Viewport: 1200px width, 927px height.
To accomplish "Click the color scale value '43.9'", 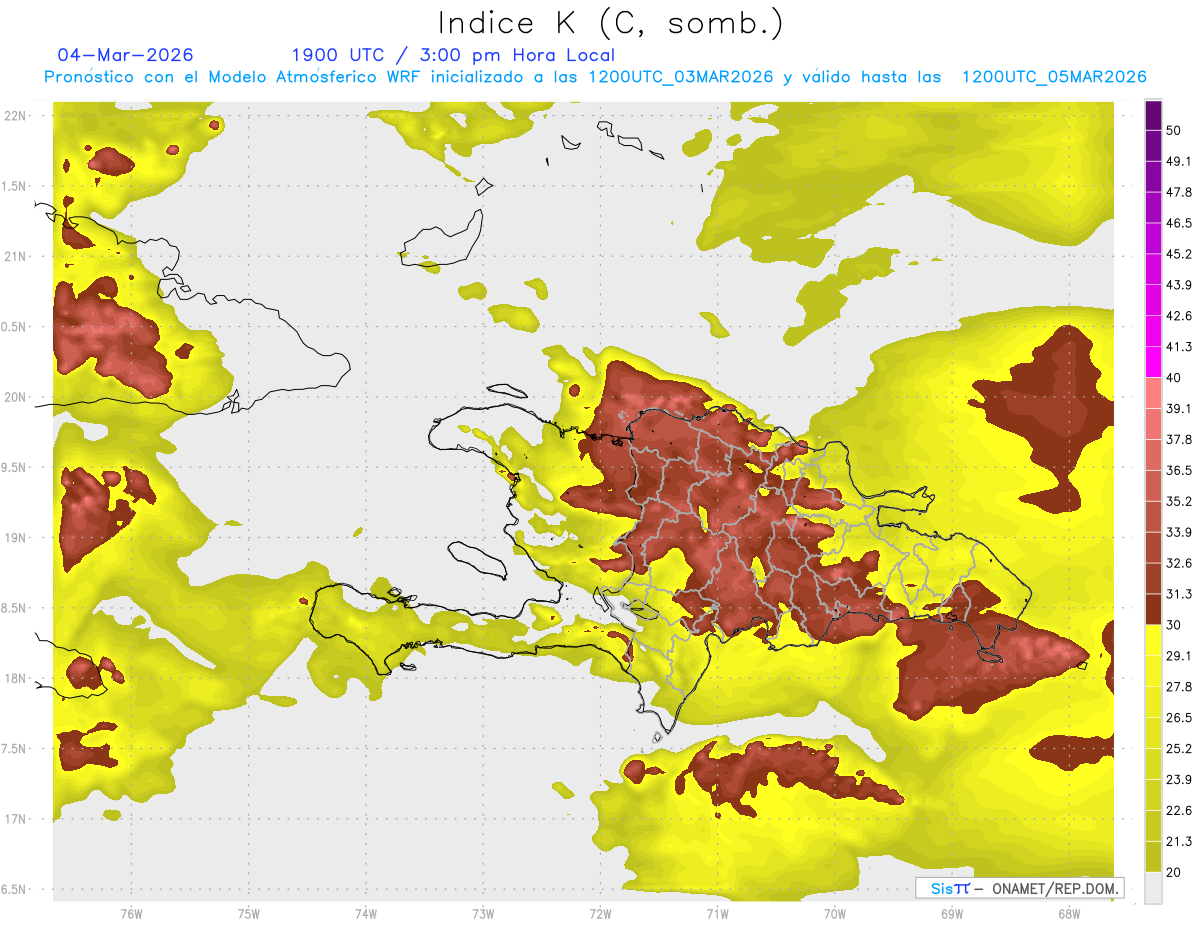I will [1179, 285].
